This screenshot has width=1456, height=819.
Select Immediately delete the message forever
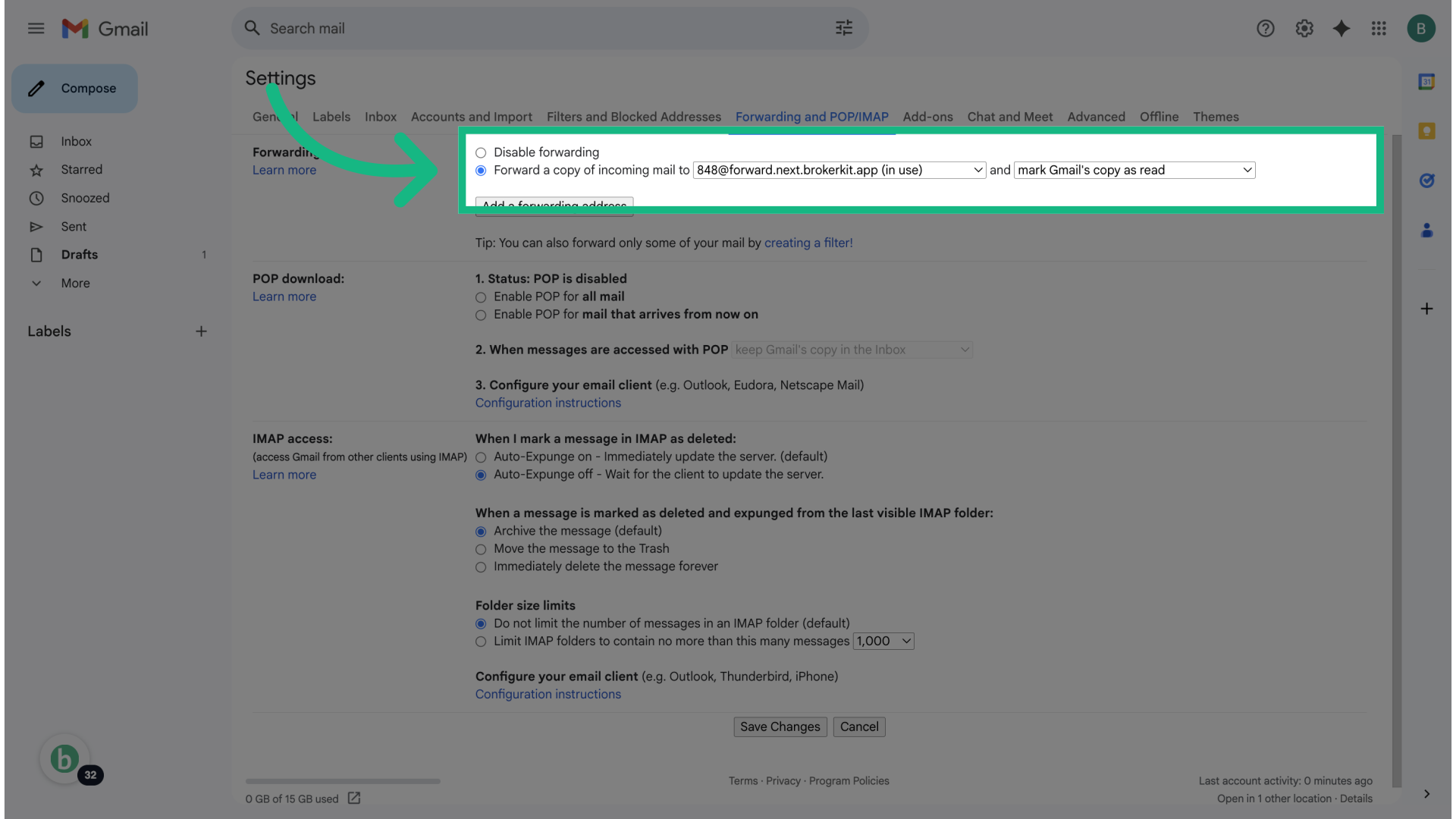[x=481, y=567]
